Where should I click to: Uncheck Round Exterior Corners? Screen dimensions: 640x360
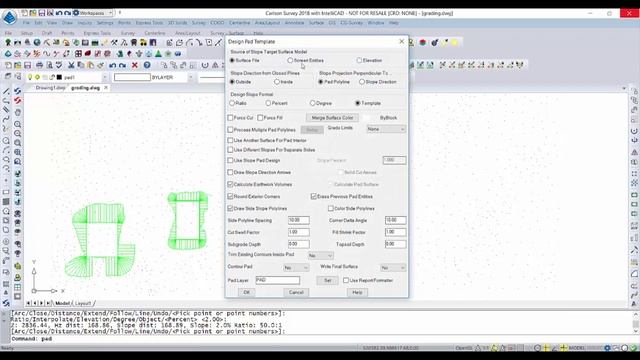pyautogui.click(x=230, y=196)
